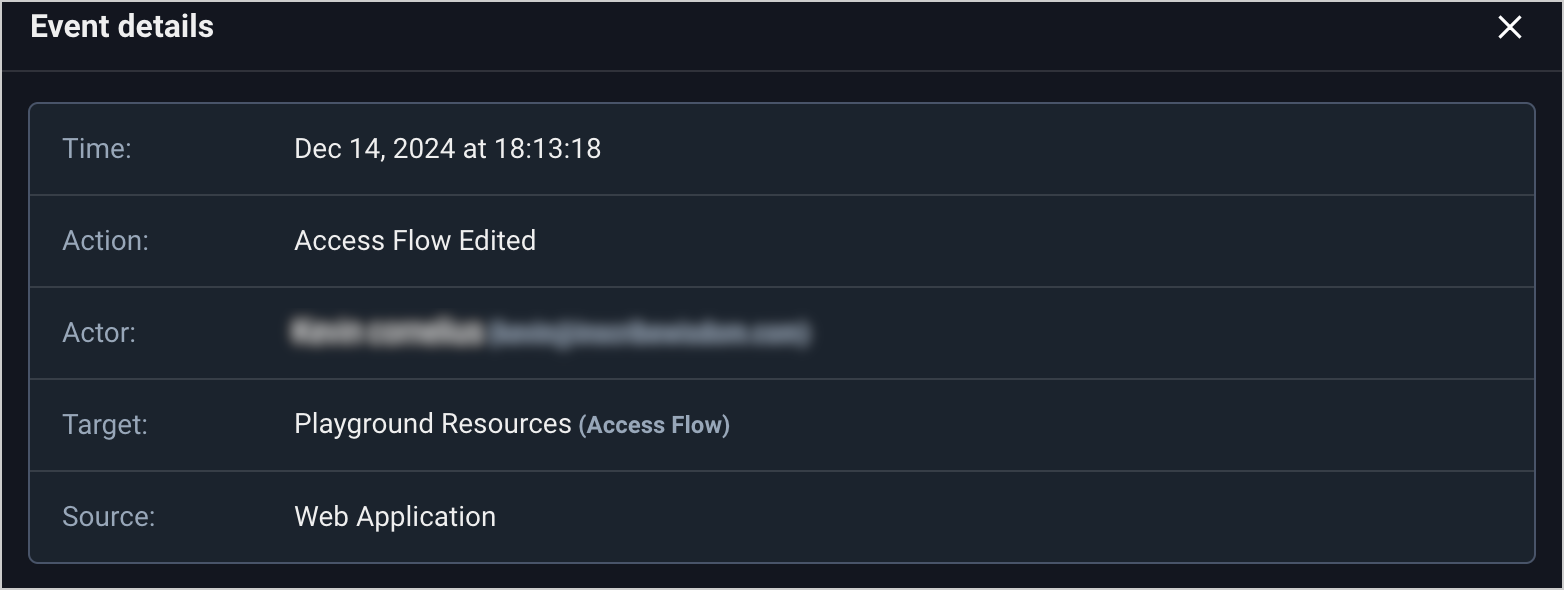Click the Actor label
Image resolution: width=1564 pixels, height=590 pixels.
point(99,333)
